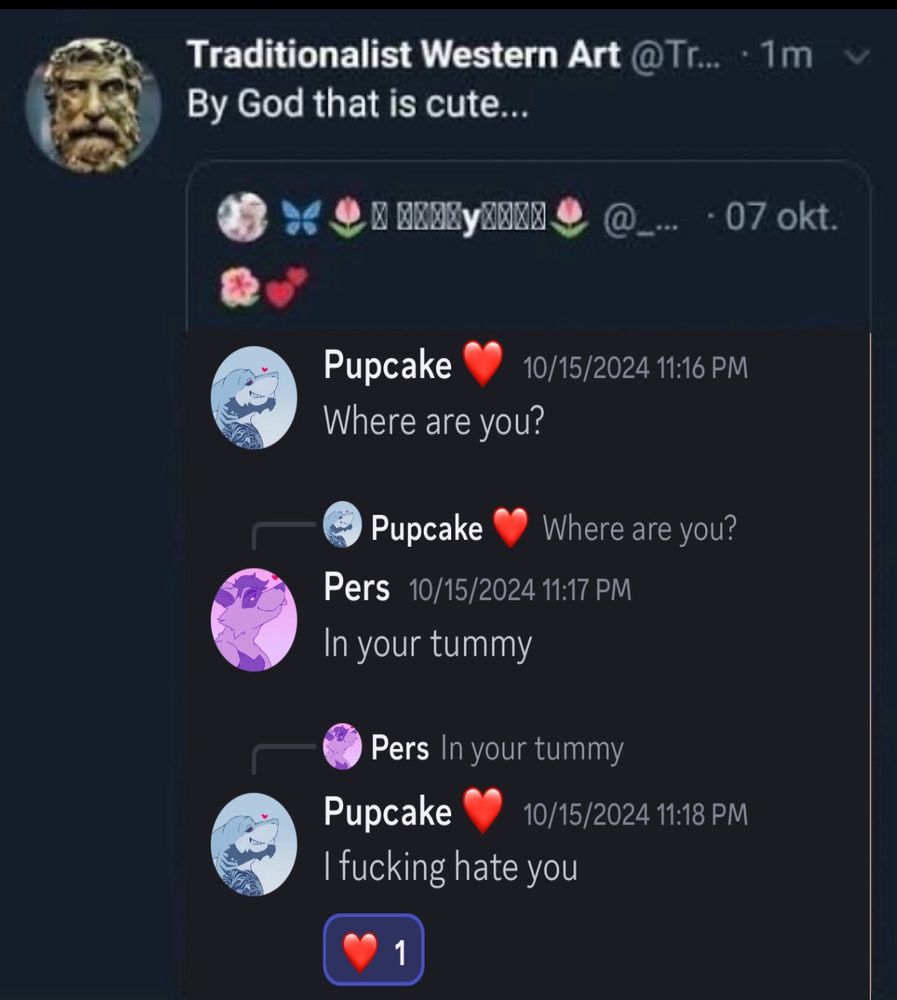
Task: Open Pupcake's avatar on the last message
Action: click(x=254, y=844)
